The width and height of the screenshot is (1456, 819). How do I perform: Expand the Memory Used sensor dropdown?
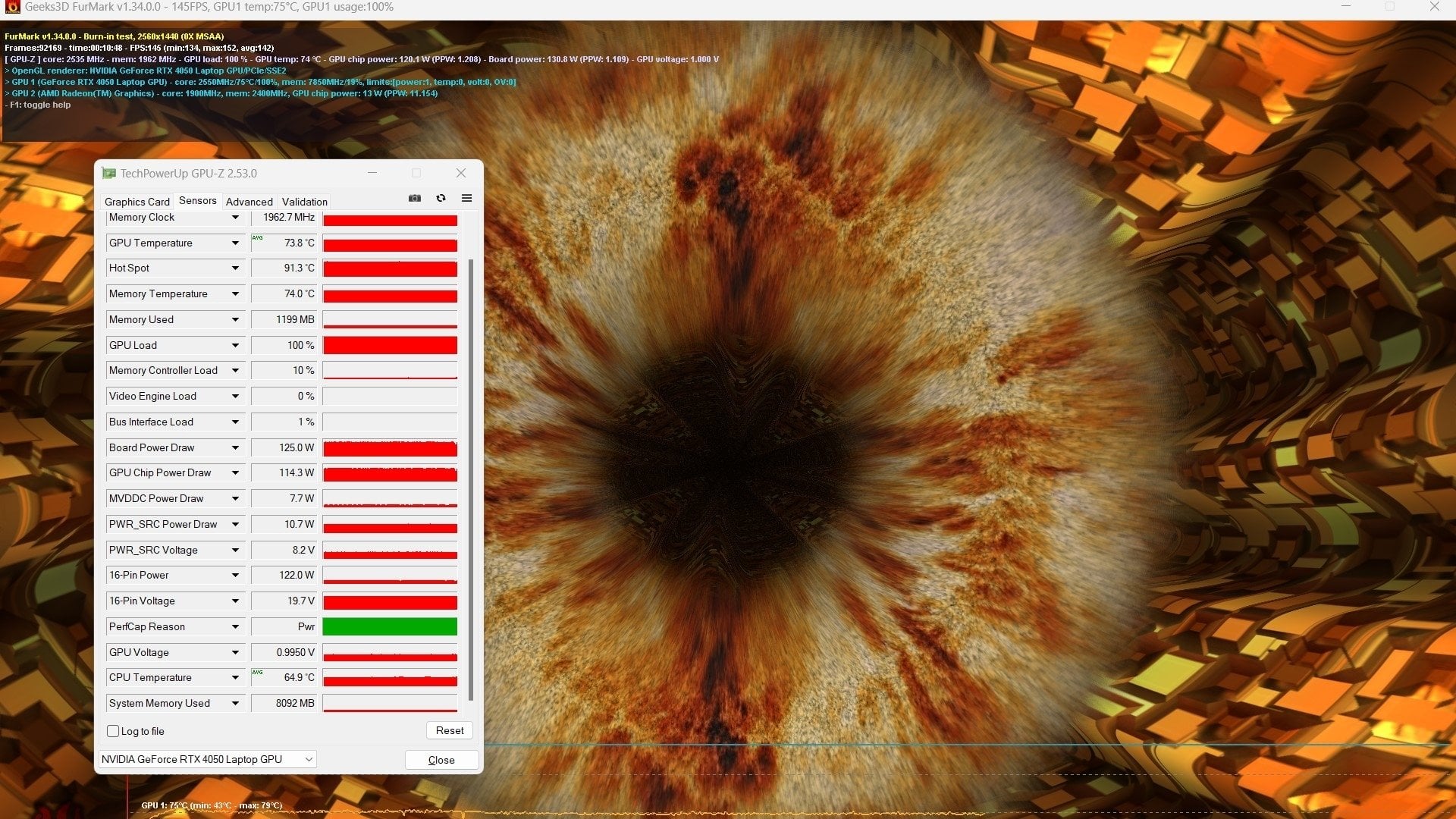pyautogui.click(x=235, y=320)
